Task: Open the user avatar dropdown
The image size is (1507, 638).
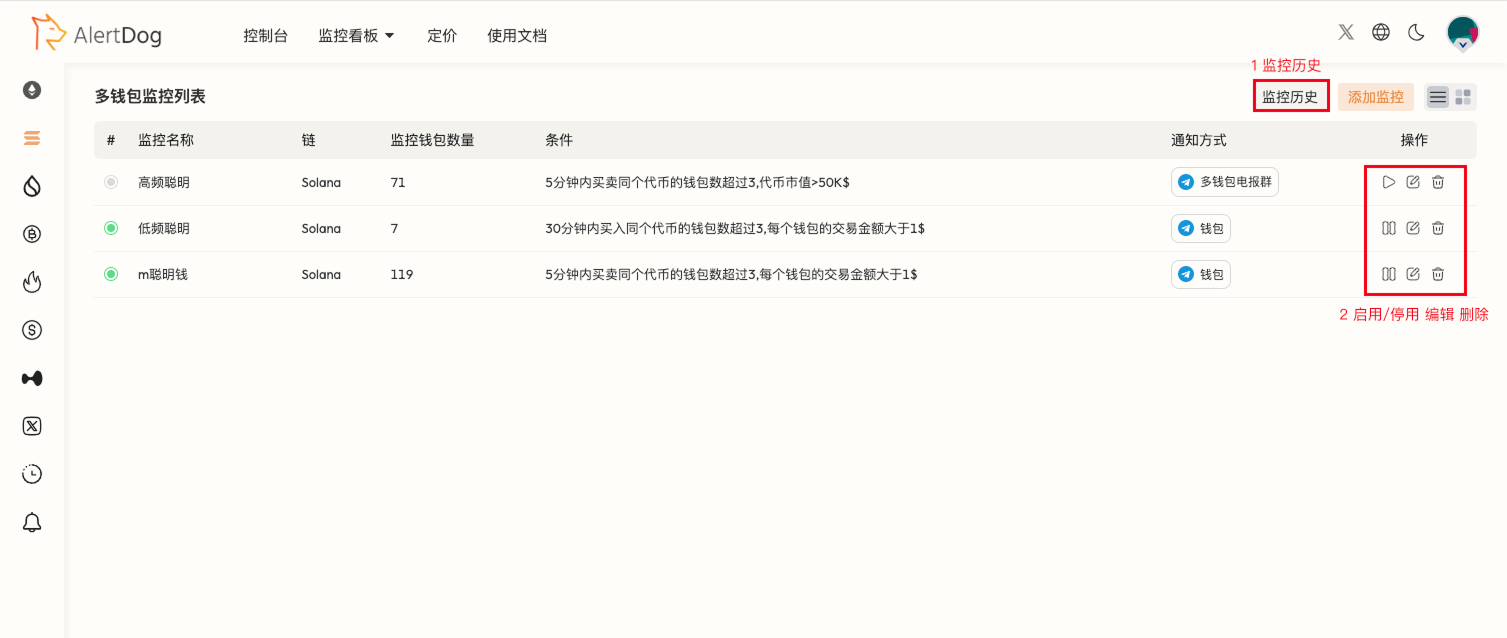Action: tap(1462, 31)
